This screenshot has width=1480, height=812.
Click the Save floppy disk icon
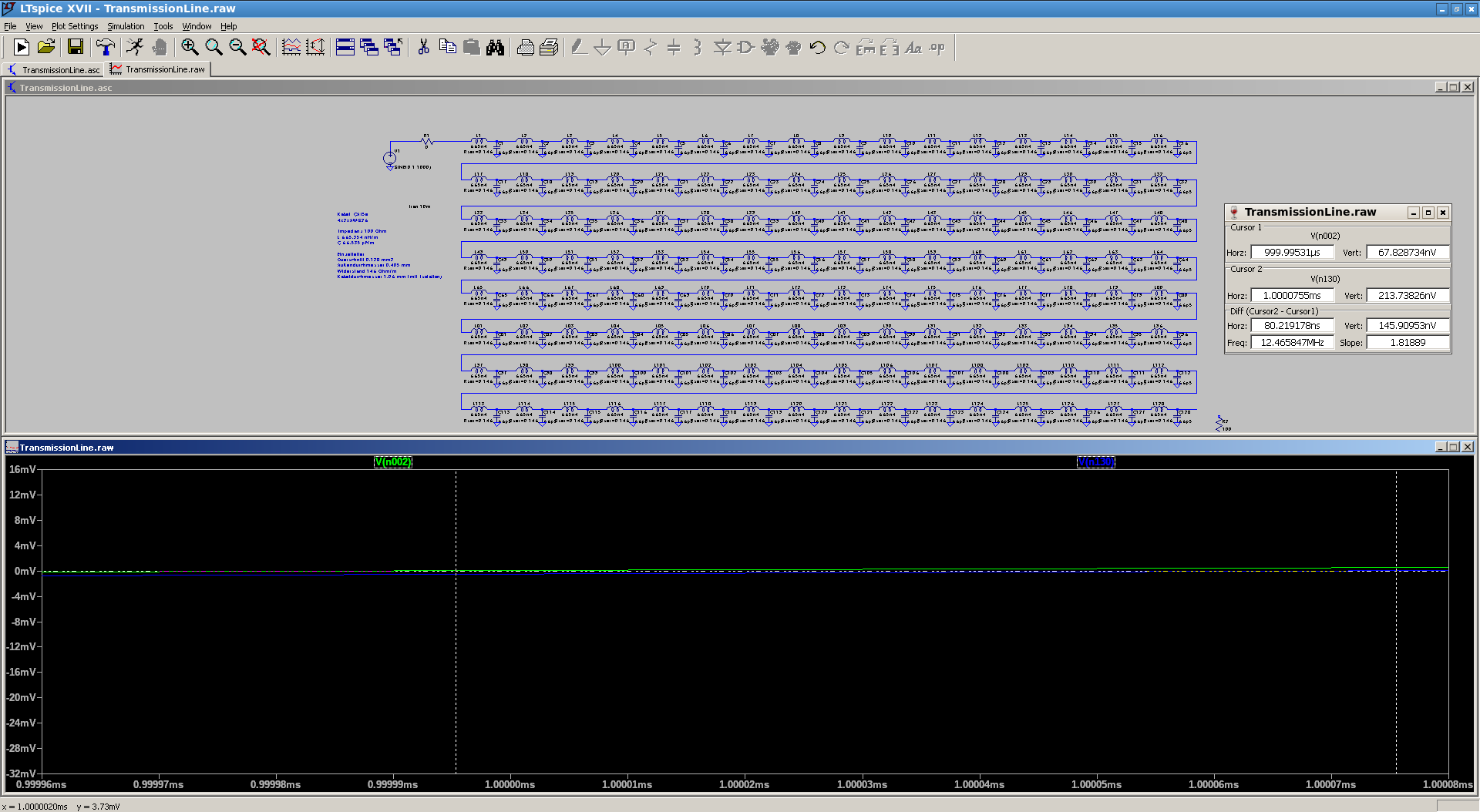click(x=75, y=48)
